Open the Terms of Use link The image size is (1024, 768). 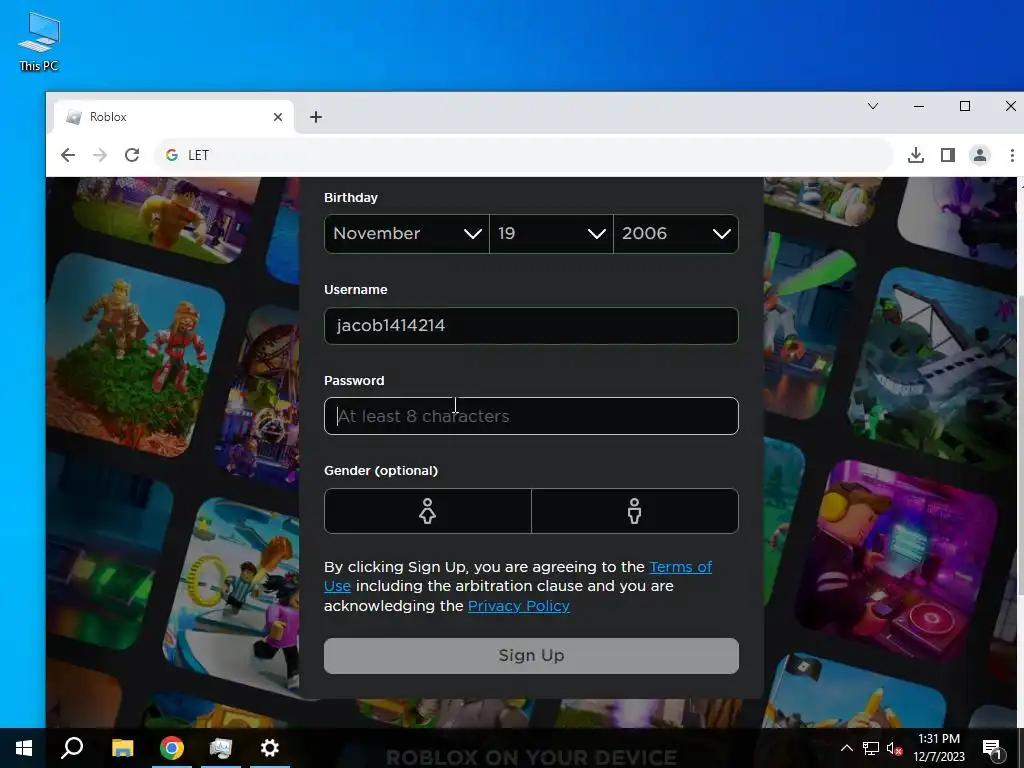tap(680, 567)
